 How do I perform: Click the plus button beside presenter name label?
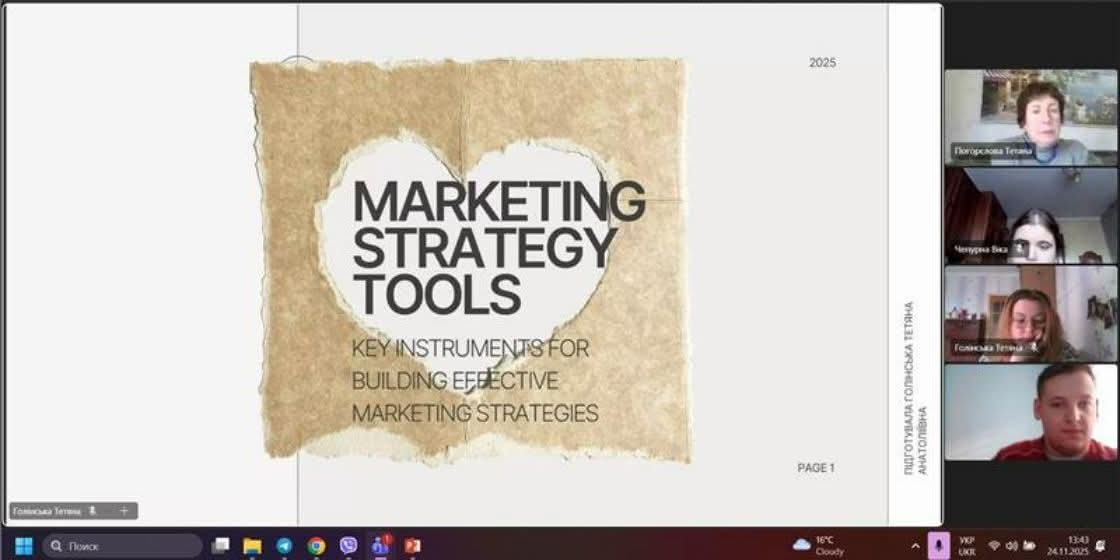point(124,511)
